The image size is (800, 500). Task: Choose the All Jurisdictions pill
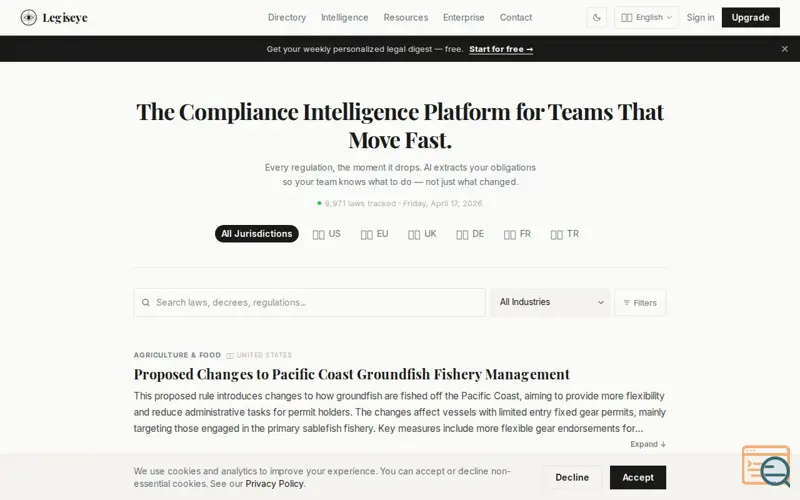[257, 234]
